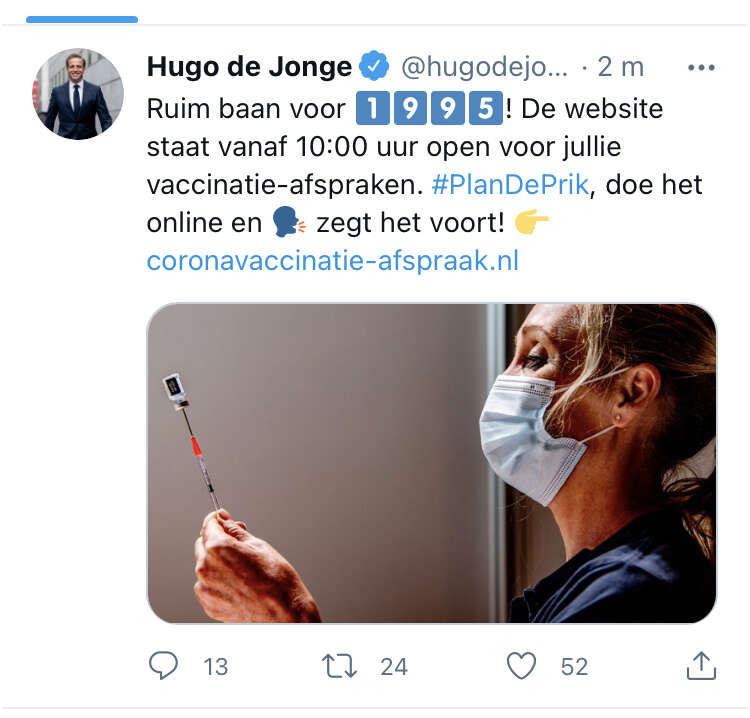The width and height of the screenshot is (750, 718).
Task: Click the speaking head emoji in tweet
Action: click(x=288, y=222)
